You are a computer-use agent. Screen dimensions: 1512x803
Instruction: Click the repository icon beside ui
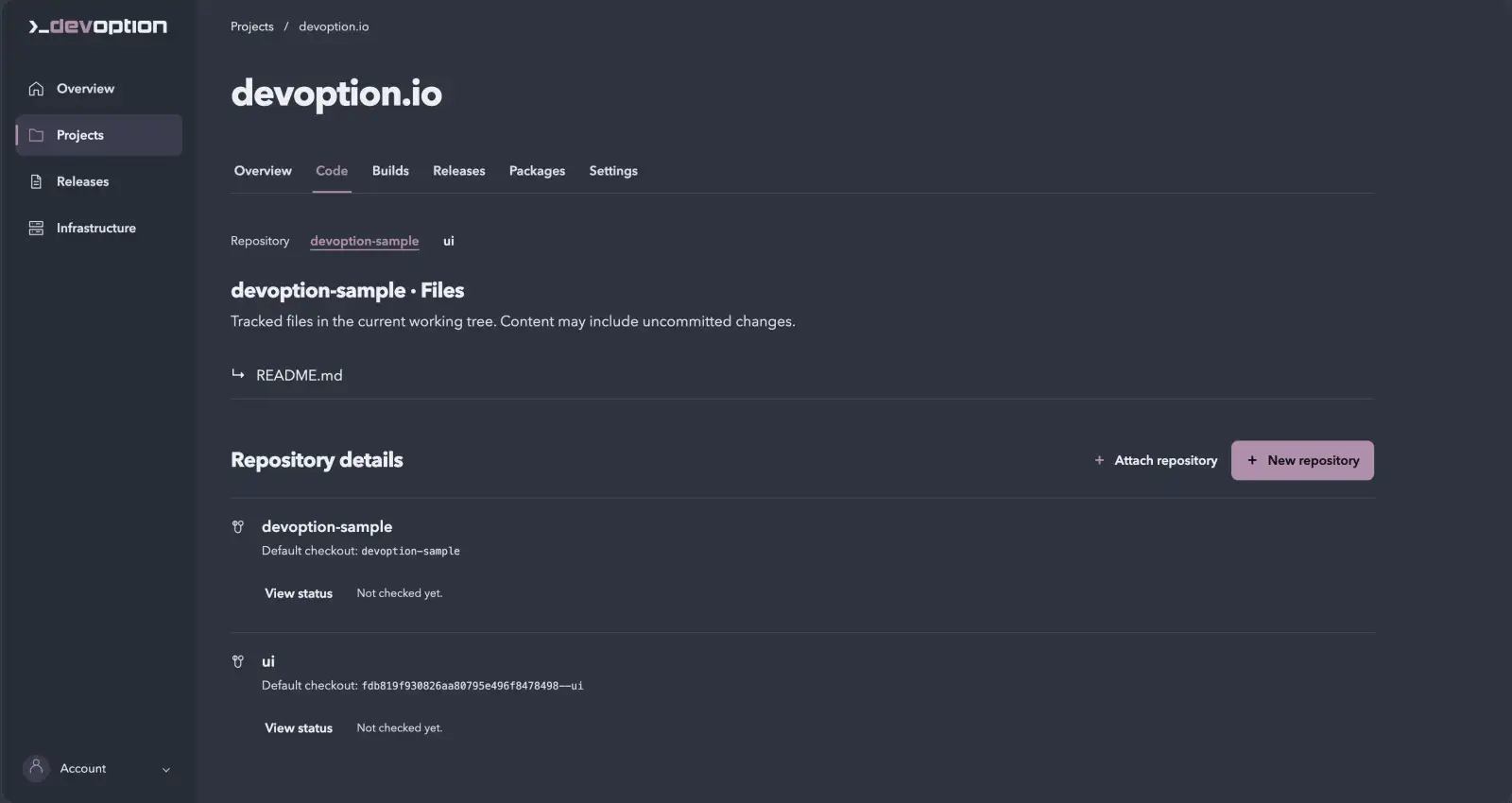coord(238,662)
